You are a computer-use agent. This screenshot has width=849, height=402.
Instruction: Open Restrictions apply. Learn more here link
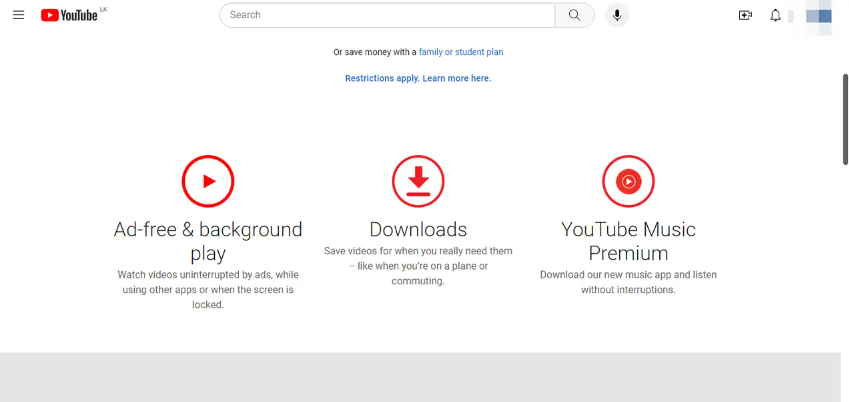[418, 78]
